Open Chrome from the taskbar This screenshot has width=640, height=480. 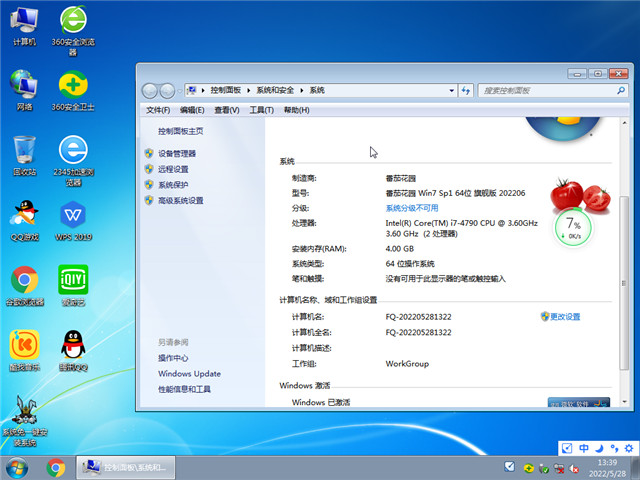pyautogui.click(x=56, y=468)
